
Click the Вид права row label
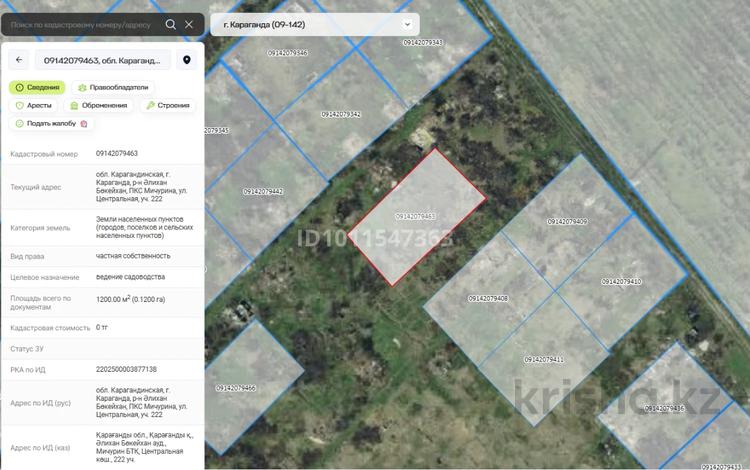[x=27, y=256]
